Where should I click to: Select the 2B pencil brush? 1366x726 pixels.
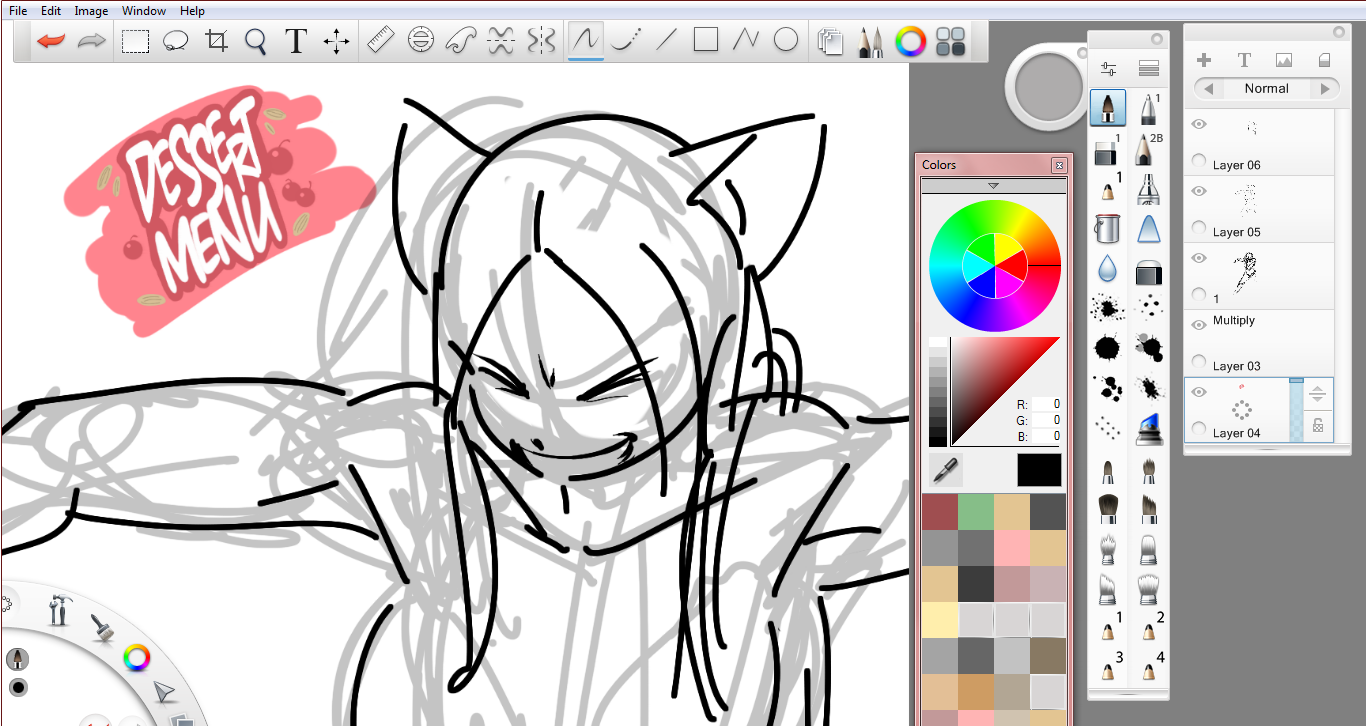pos(1149,148)
